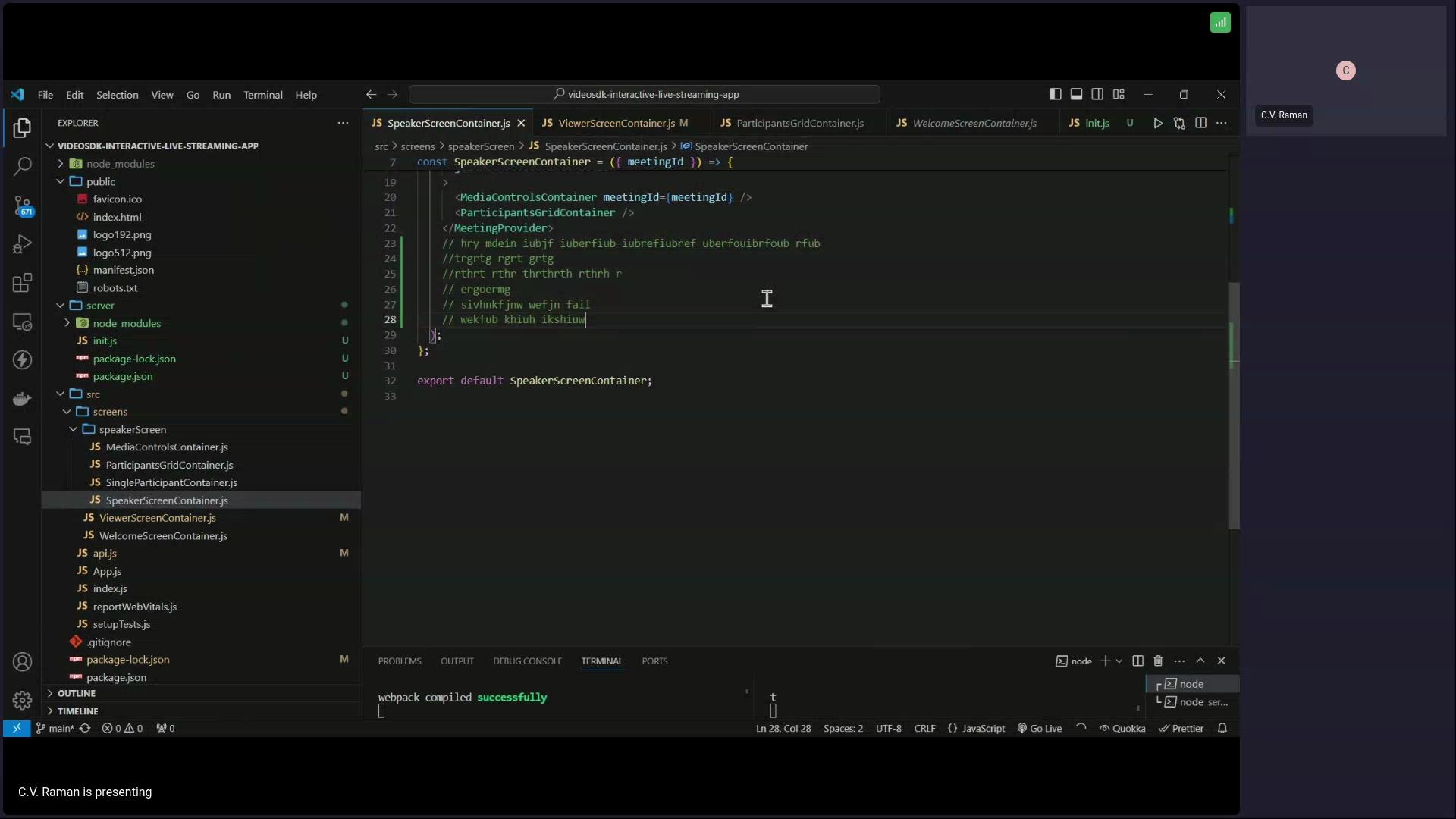1456x819 pixels.
Task: Toggle the bottom Panel visibility
Action: [1076, 94]
